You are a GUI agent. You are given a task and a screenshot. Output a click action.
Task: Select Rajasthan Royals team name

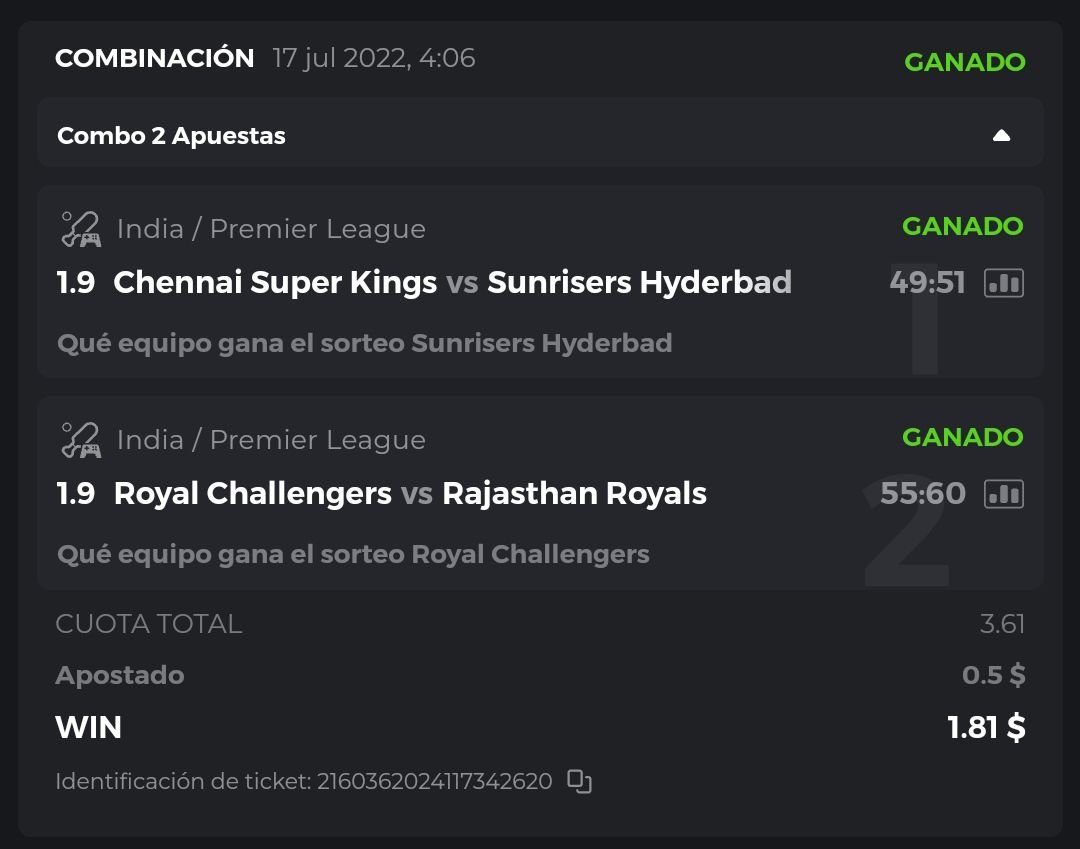(x=574, y=494)
